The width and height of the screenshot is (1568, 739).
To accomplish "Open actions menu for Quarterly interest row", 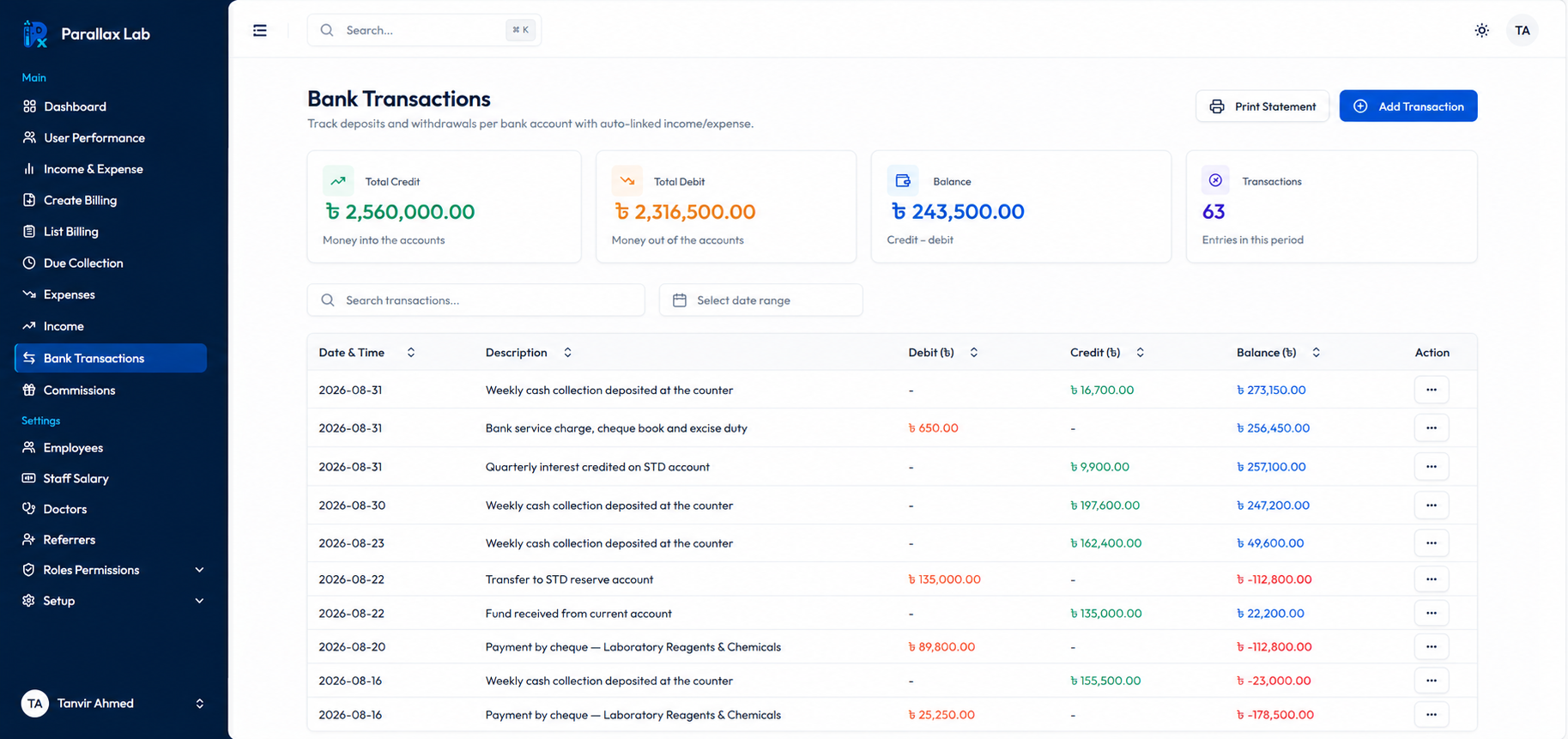I will (x=1431, y=467).
